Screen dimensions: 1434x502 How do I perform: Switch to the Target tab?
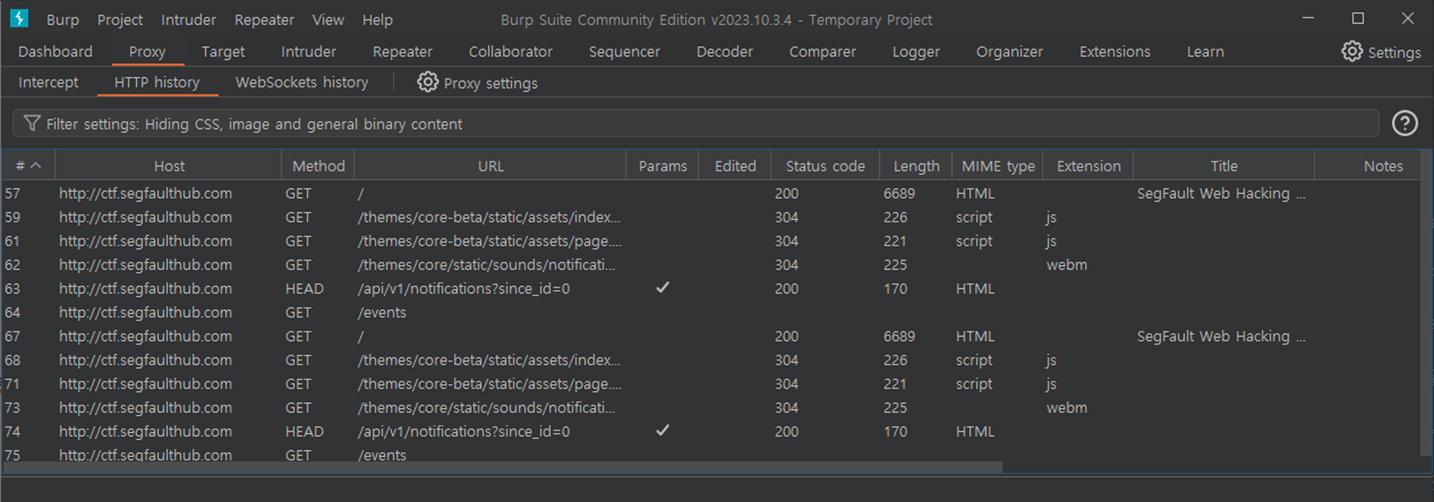click(x=223, y=52)
